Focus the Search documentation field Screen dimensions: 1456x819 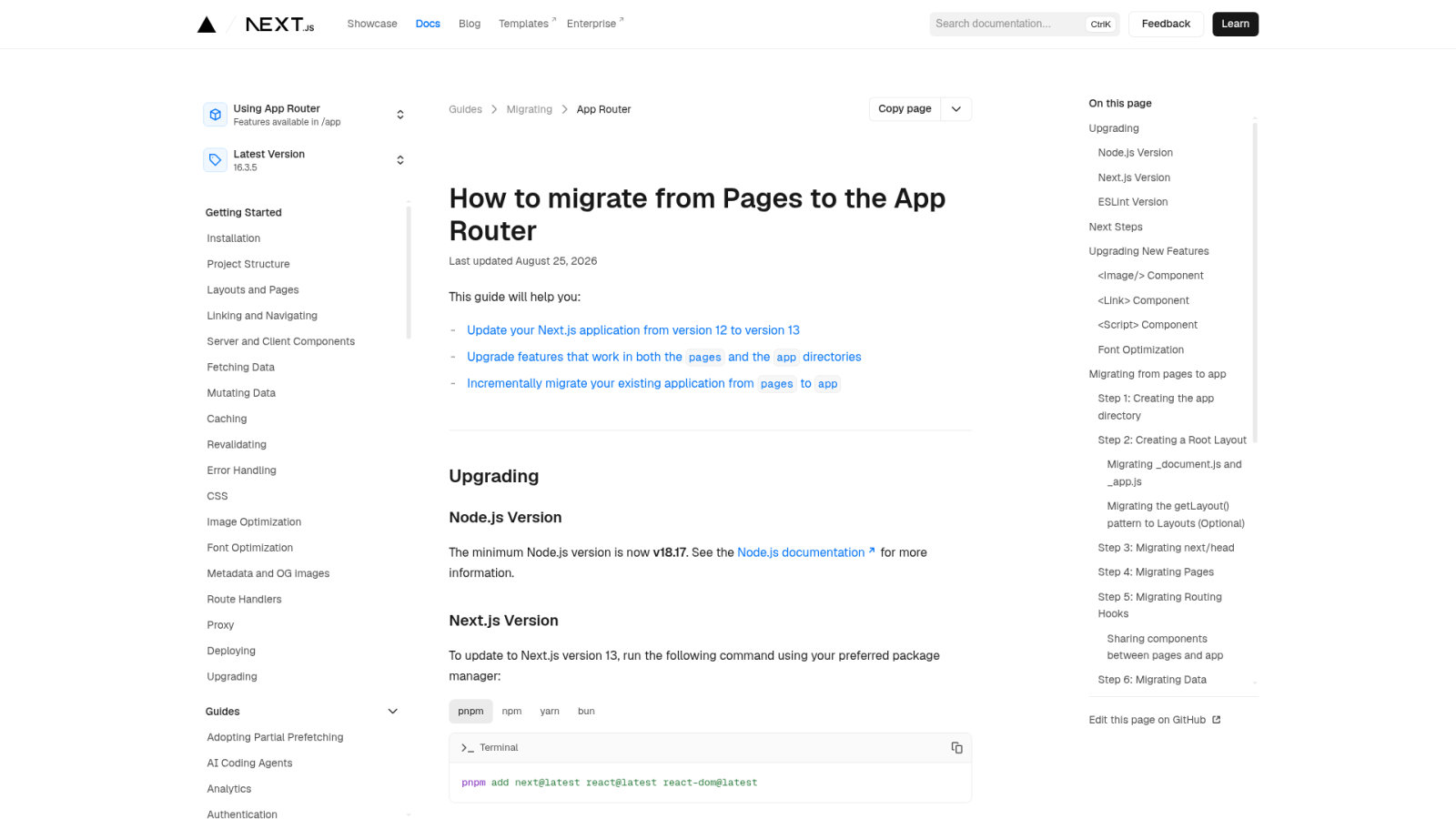pyautogui.click(x=1024, y=24)
